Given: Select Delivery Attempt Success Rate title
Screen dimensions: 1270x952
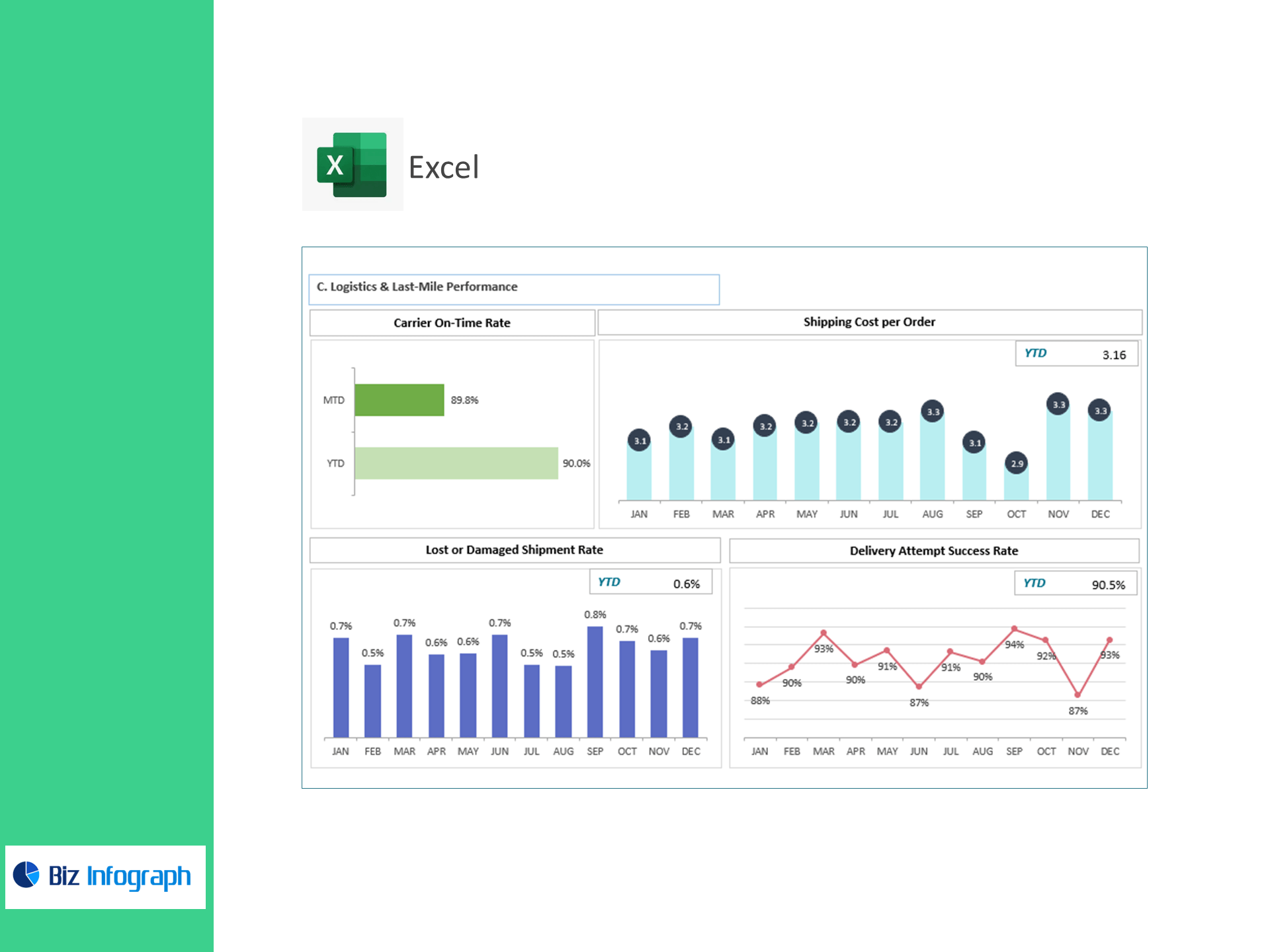Looking at the screenshot, I should pyautogui.click(x=933, y=551).
